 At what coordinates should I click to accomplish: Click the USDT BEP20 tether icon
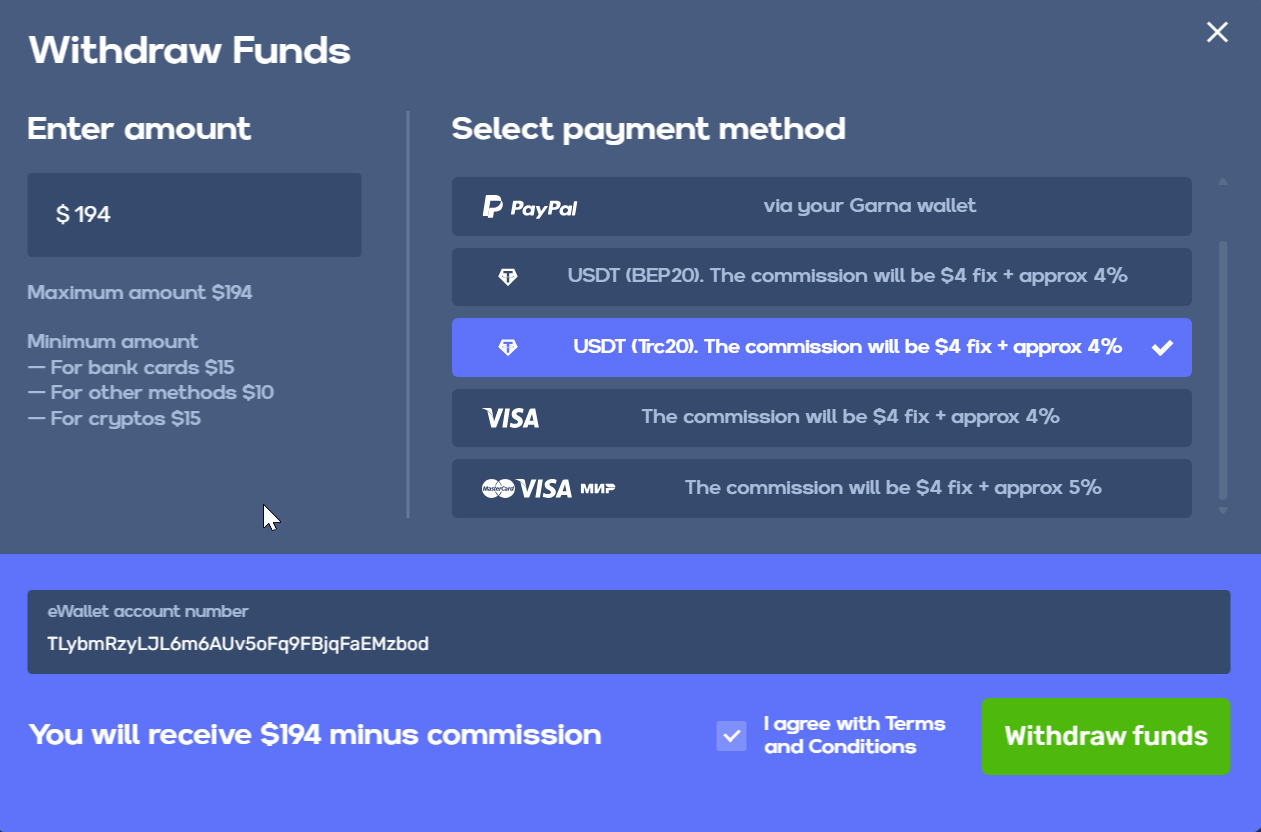[508, 277]
